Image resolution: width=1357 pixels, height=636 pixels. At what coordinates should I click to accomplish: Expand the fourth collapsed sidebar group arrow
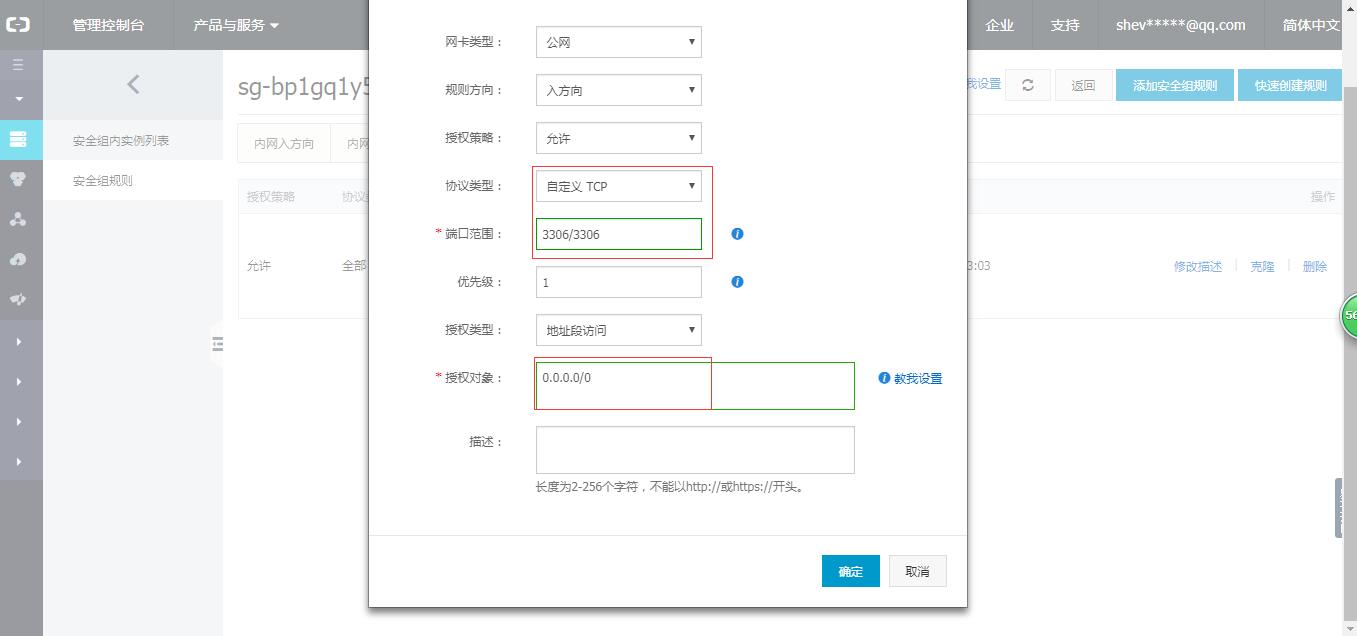click(x=19, y=462)
